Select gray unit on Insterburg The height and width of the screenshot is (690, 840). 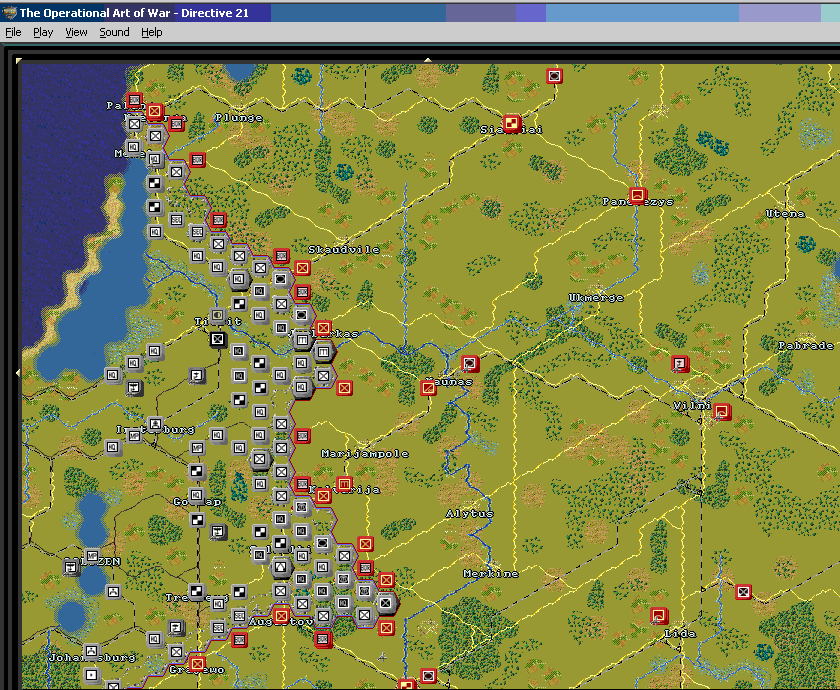pyautogui.click(x=155, y=424)
